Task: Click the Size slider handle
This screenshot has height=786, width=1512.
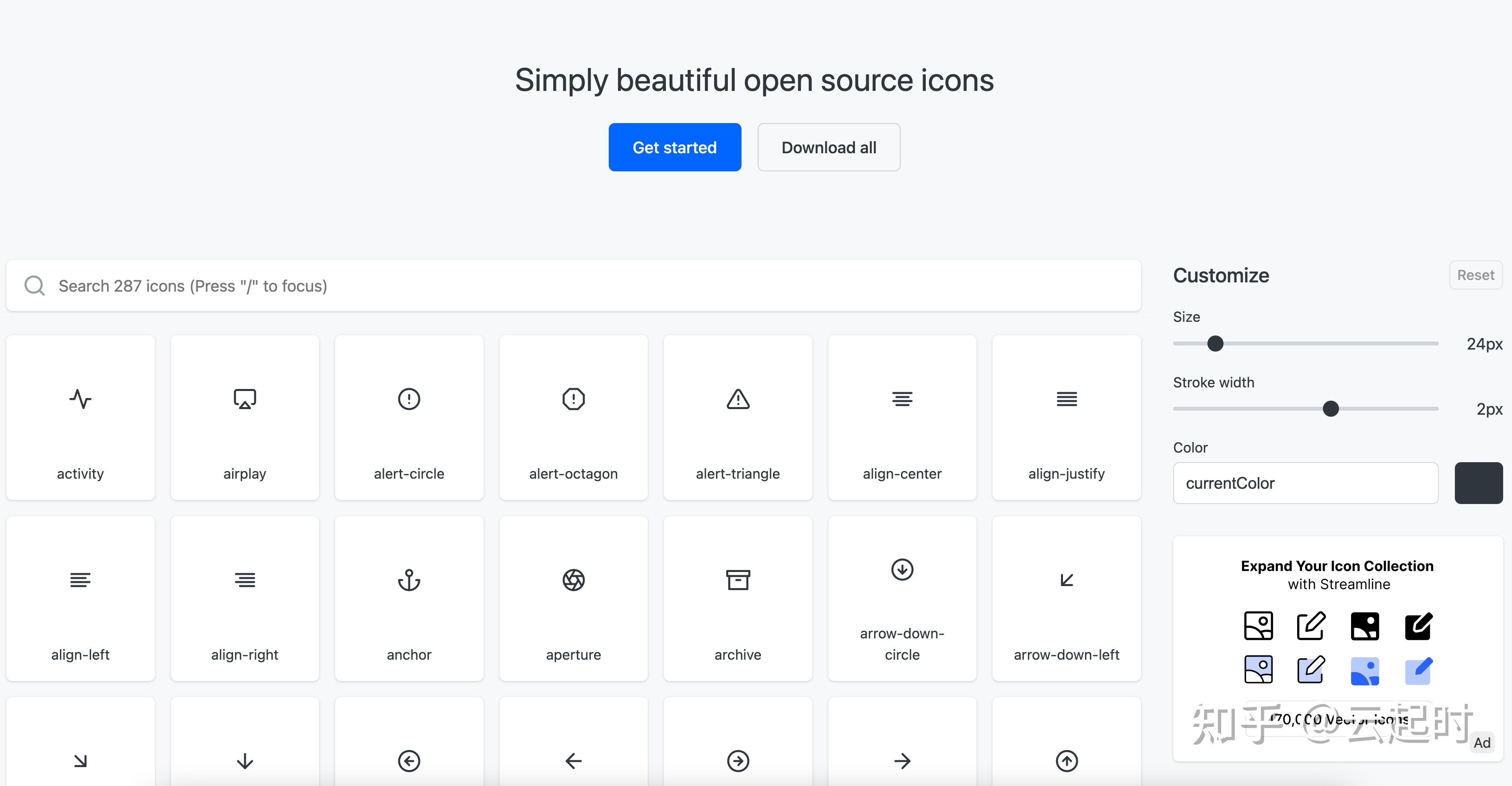Action: coord(1215,344)
